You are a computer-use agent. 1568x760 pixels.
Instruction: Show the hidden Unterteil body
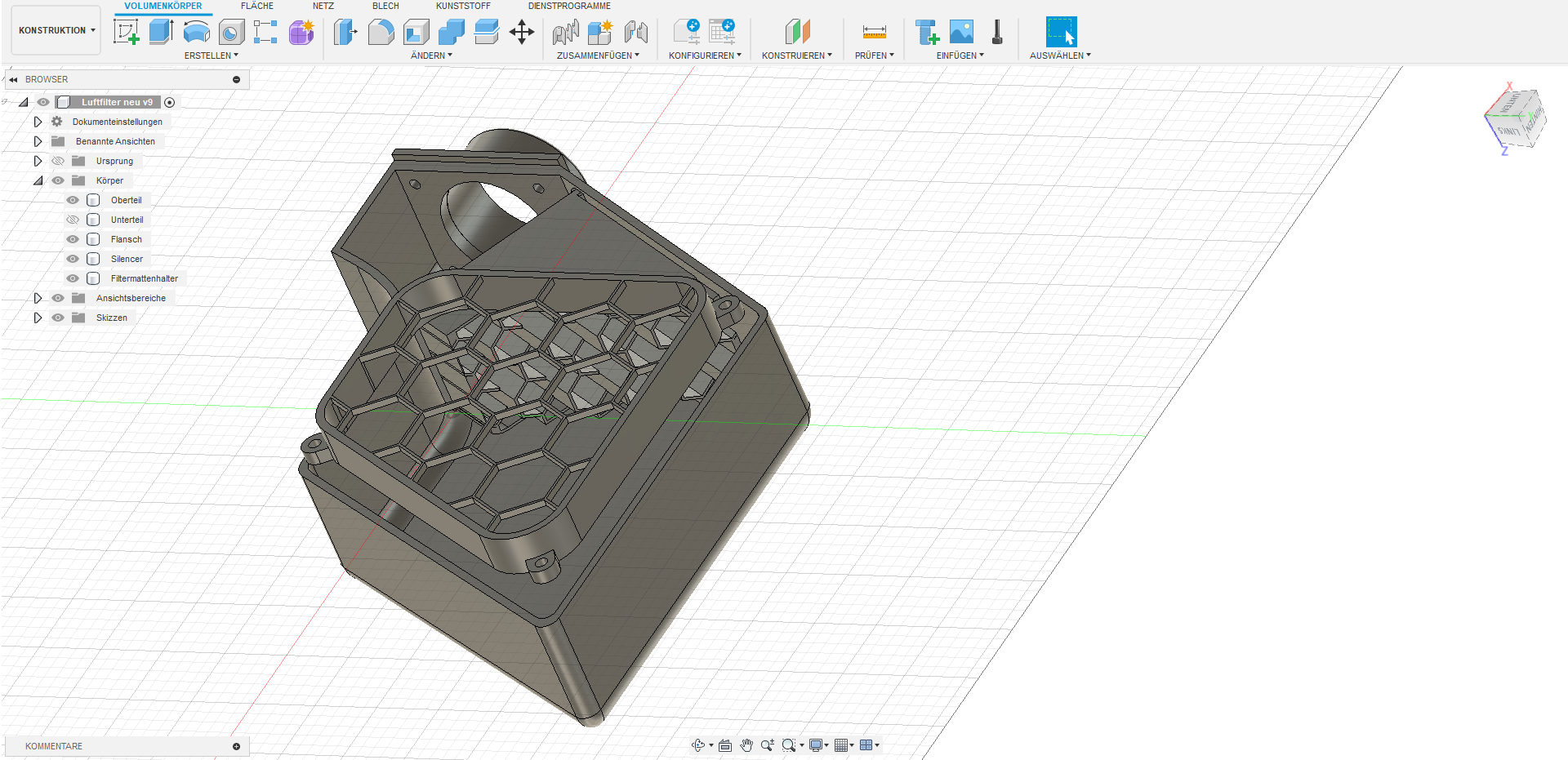[x=73, y=220]
